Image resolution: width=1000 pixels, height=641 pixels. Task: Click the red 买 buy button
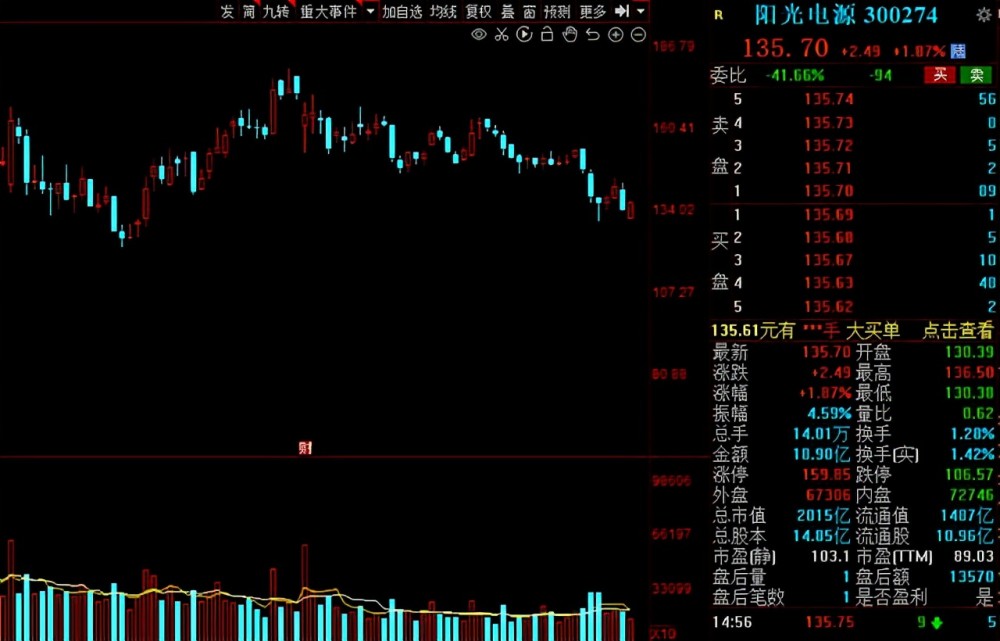click(x=940, y=75)
